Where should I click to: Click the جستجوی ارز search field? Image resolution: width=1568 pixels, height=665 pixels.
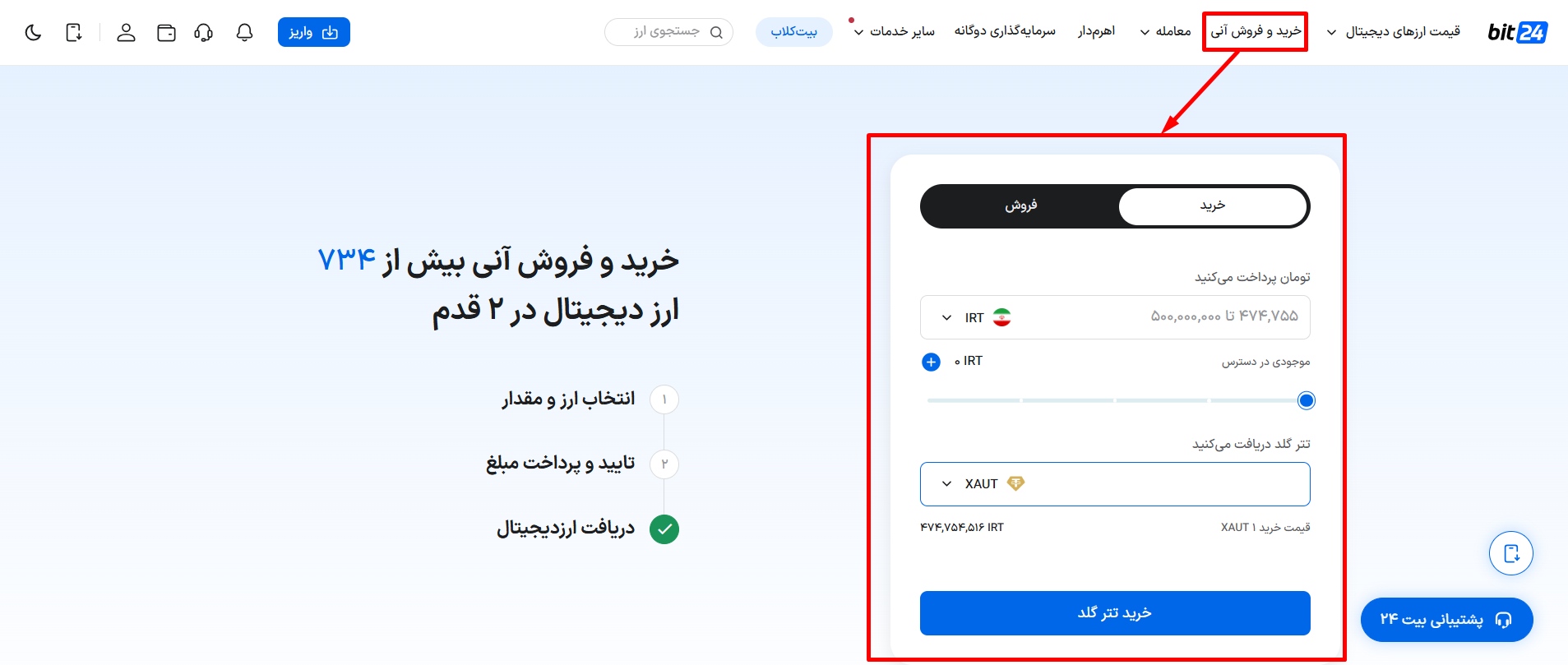[x=668, y=32]
